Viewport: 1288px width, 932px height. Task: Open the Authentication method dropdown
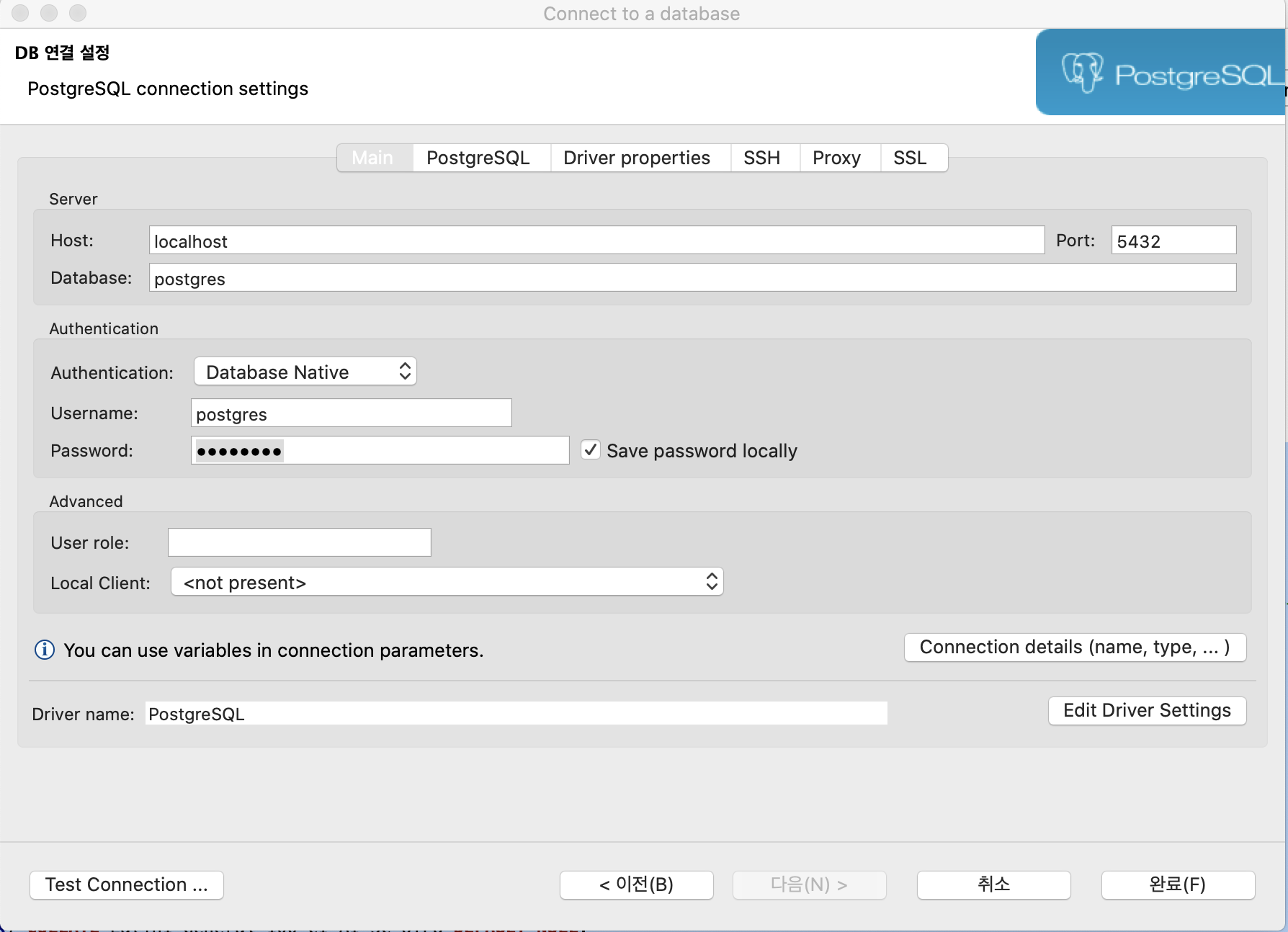point(305,372)
